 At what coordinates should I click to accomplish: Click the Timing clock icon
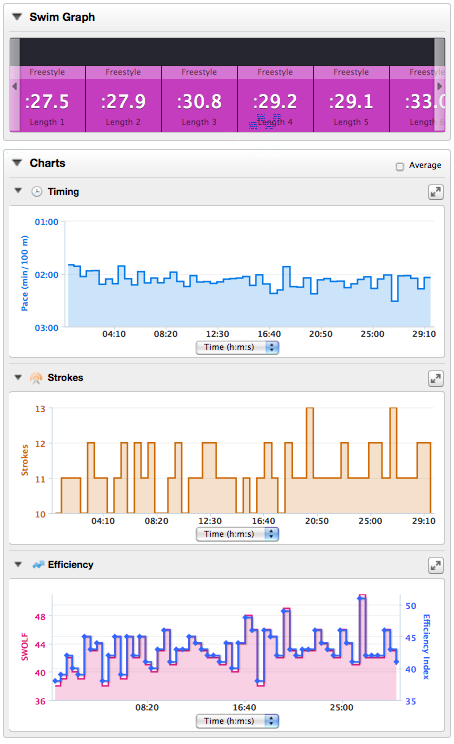(x=37, y=192)
